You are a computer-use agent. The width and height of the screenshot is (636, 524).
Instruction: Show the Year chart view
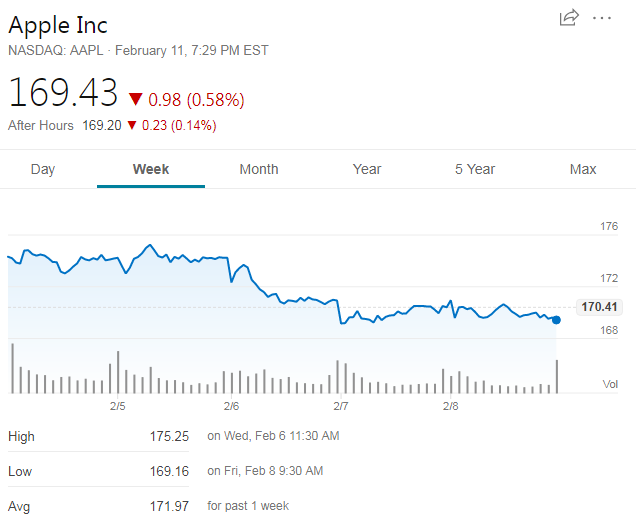(x=367, y=169)
